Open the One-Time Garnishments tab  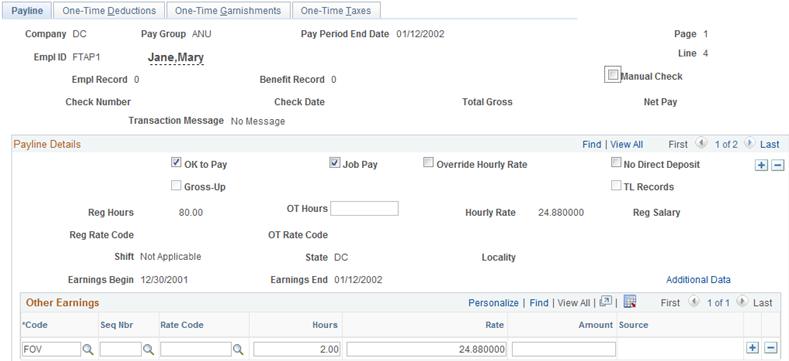(x=228, y=11)
